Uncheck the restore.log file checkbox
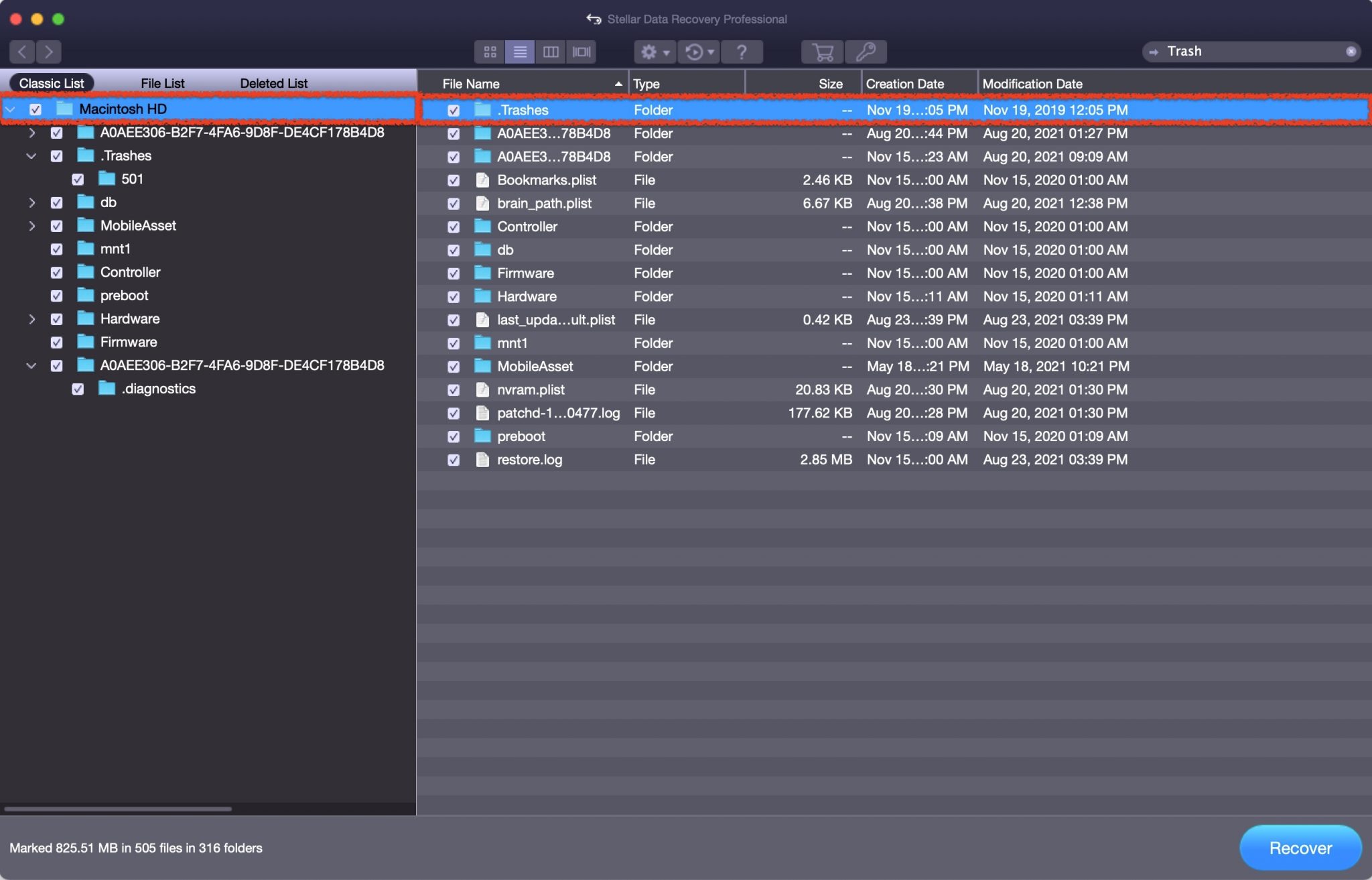 (x=454, y=460)
